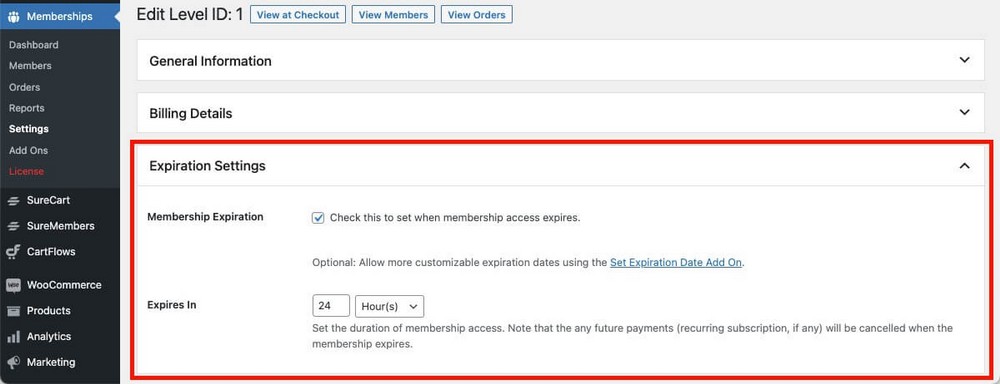The image size is (1000, 384).
Task: Click the CartFlows logo icon
Action: 13,252
